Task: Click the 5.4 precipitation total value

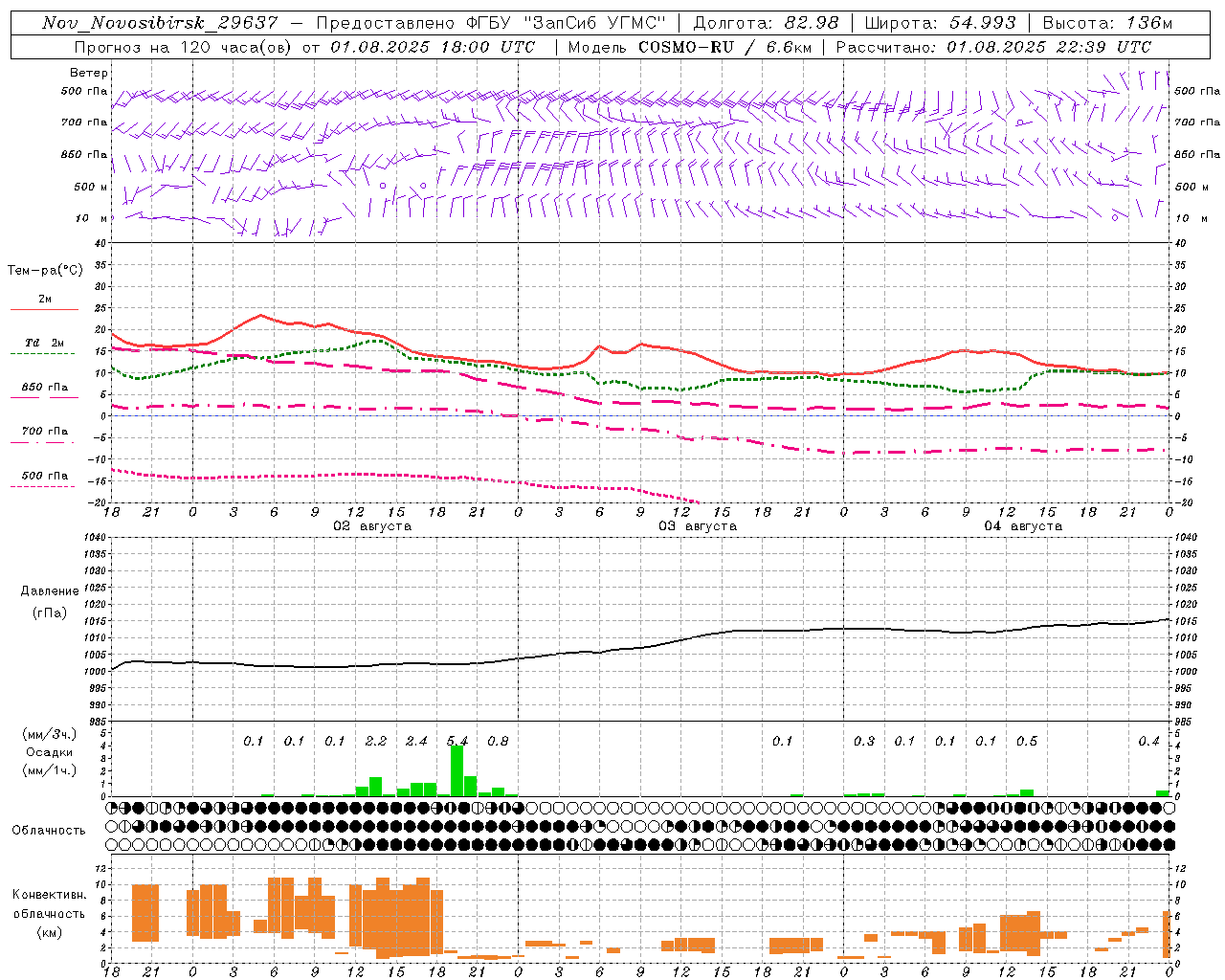Action: click(x=457, y=741)
